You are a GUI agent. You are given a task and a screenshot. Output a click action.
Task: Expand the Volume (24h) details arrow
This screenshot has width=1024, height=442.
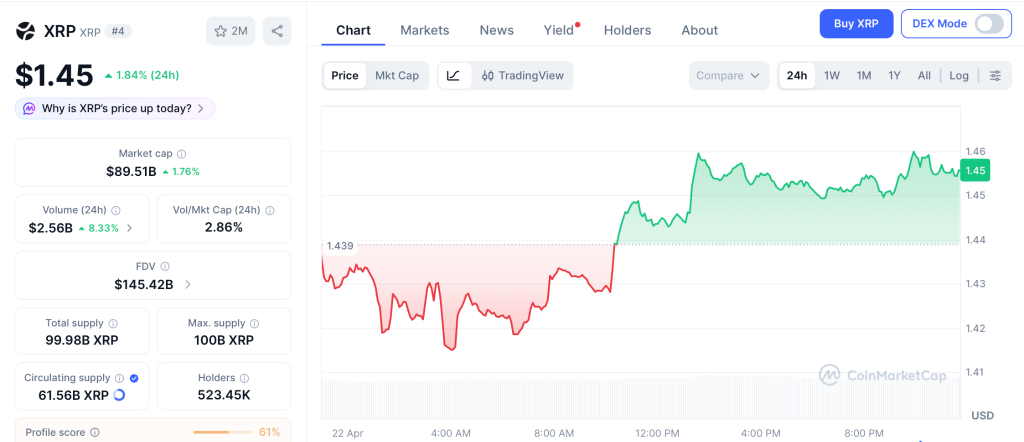pyautogui.click(x=130, y=228)
